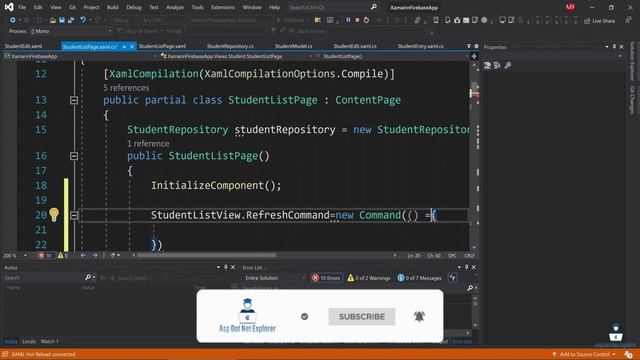Undo the last edit via toolbar
Viewport: 640px width, 360px height.
coord(83,20)
